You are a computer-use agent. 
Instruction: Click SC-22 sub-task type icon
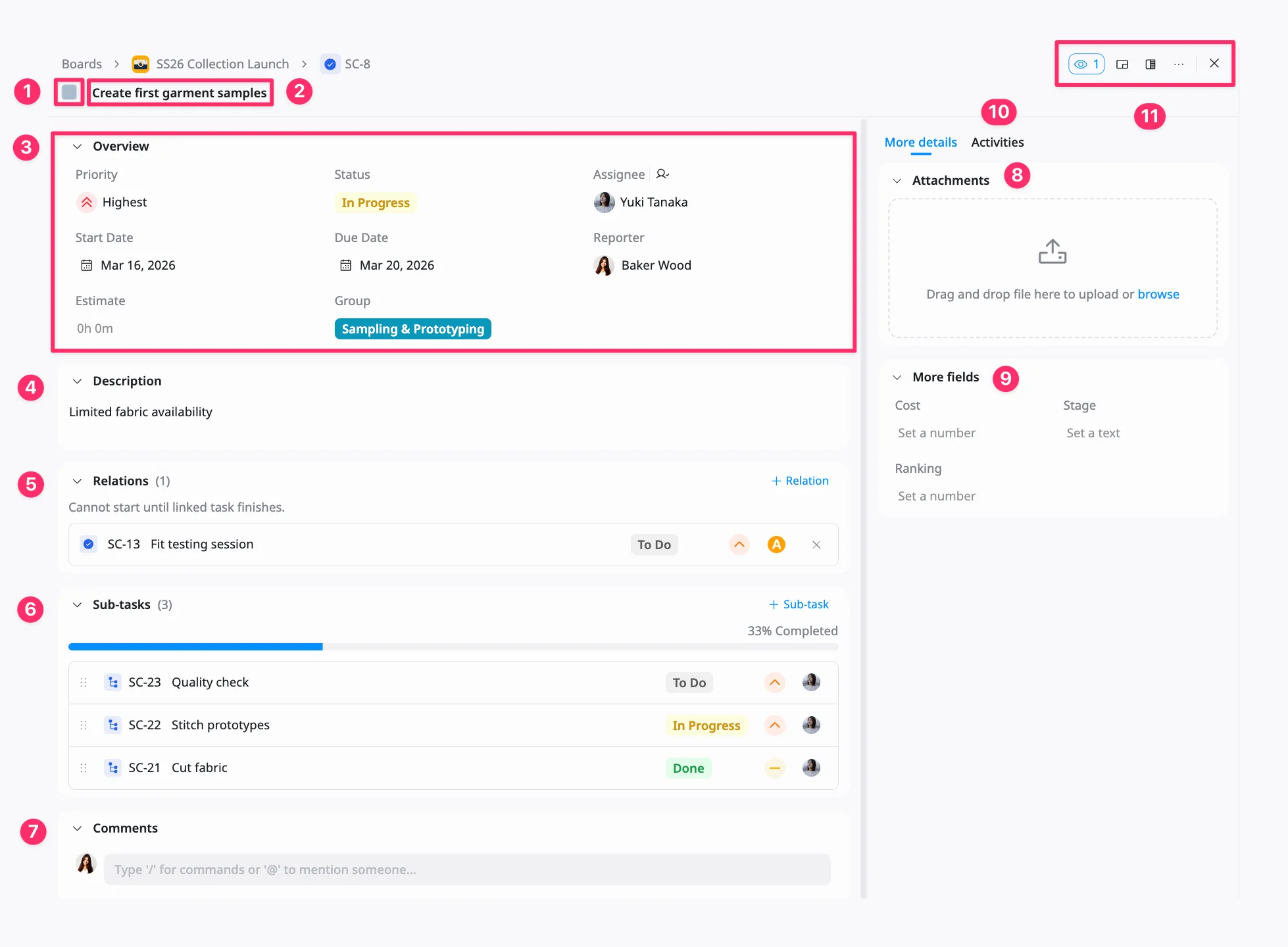click(112, 725)
